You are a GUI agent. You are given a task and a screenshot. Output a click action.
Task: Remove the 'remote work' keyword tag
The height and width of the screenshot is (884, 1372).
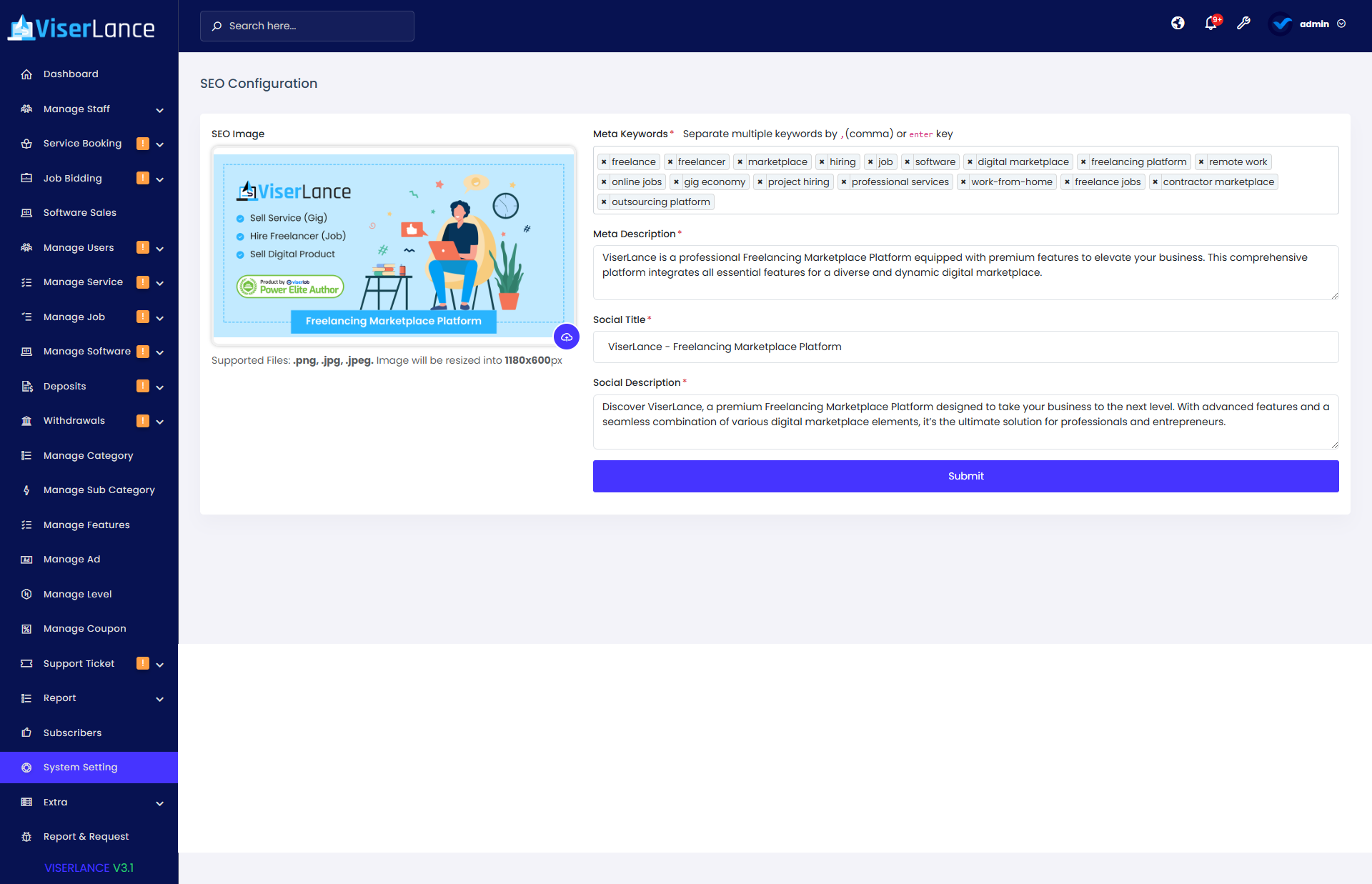1201,162
